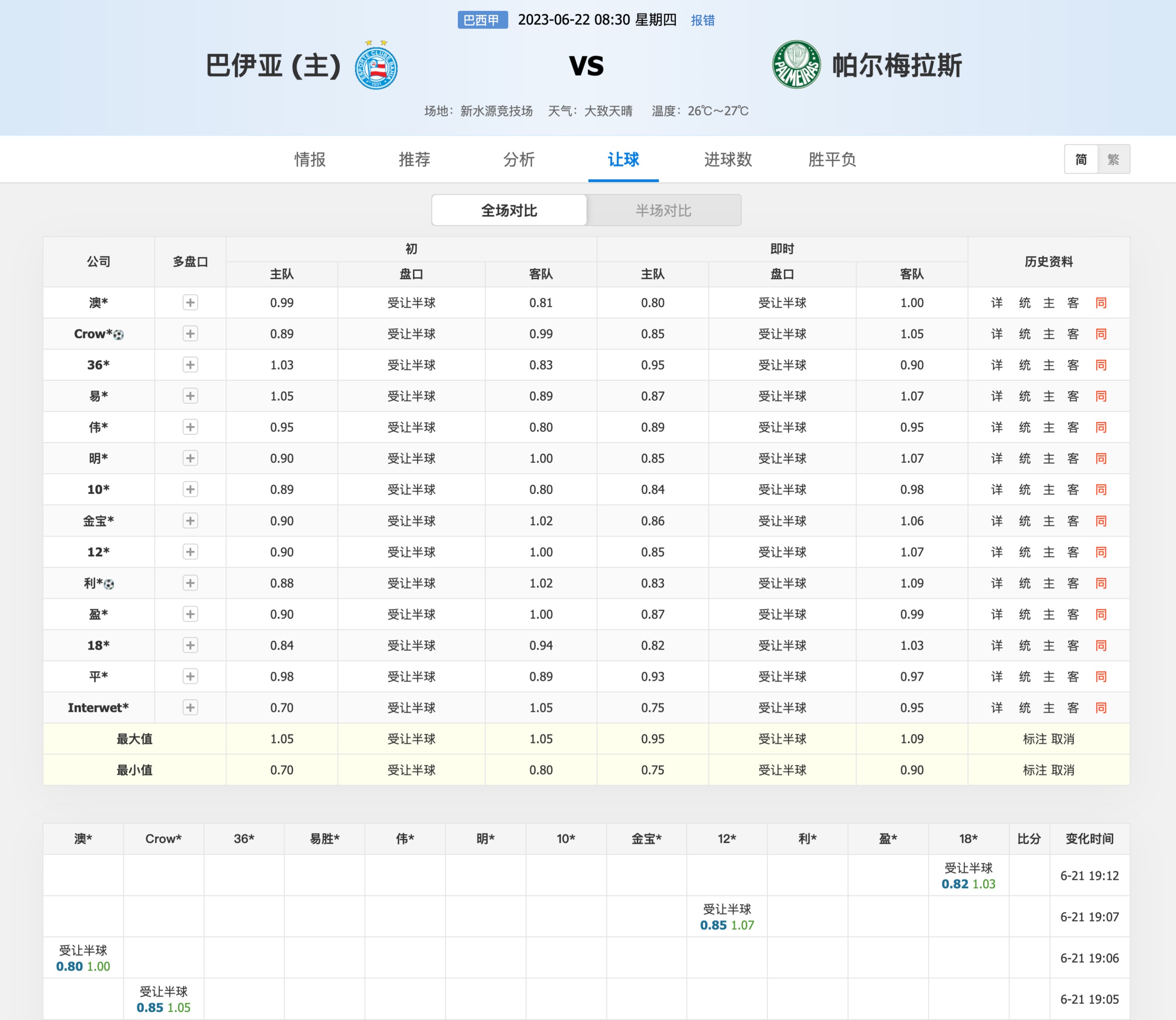Open the 胜平负 tab
The height and width of the screenshot is (1020, 1176).
pyautogui.click(x=832, y=159)
